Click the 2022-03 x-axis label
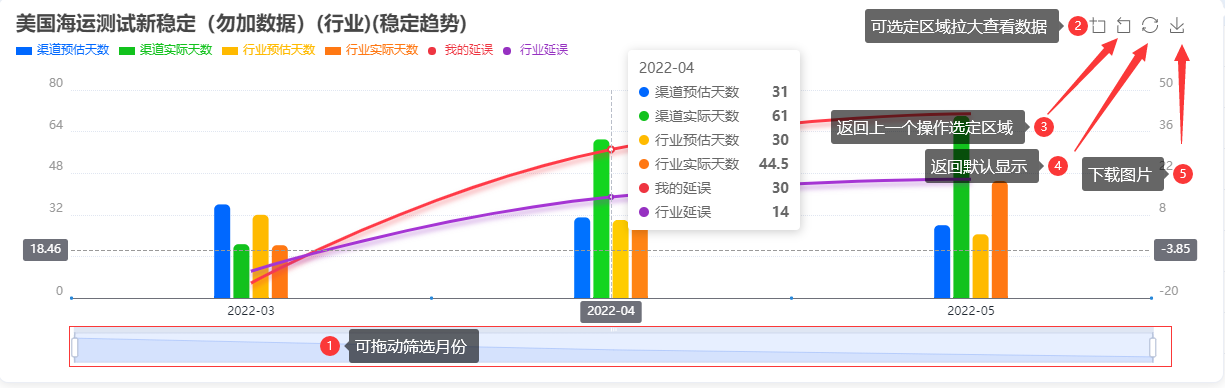 (x=251, y=311)
